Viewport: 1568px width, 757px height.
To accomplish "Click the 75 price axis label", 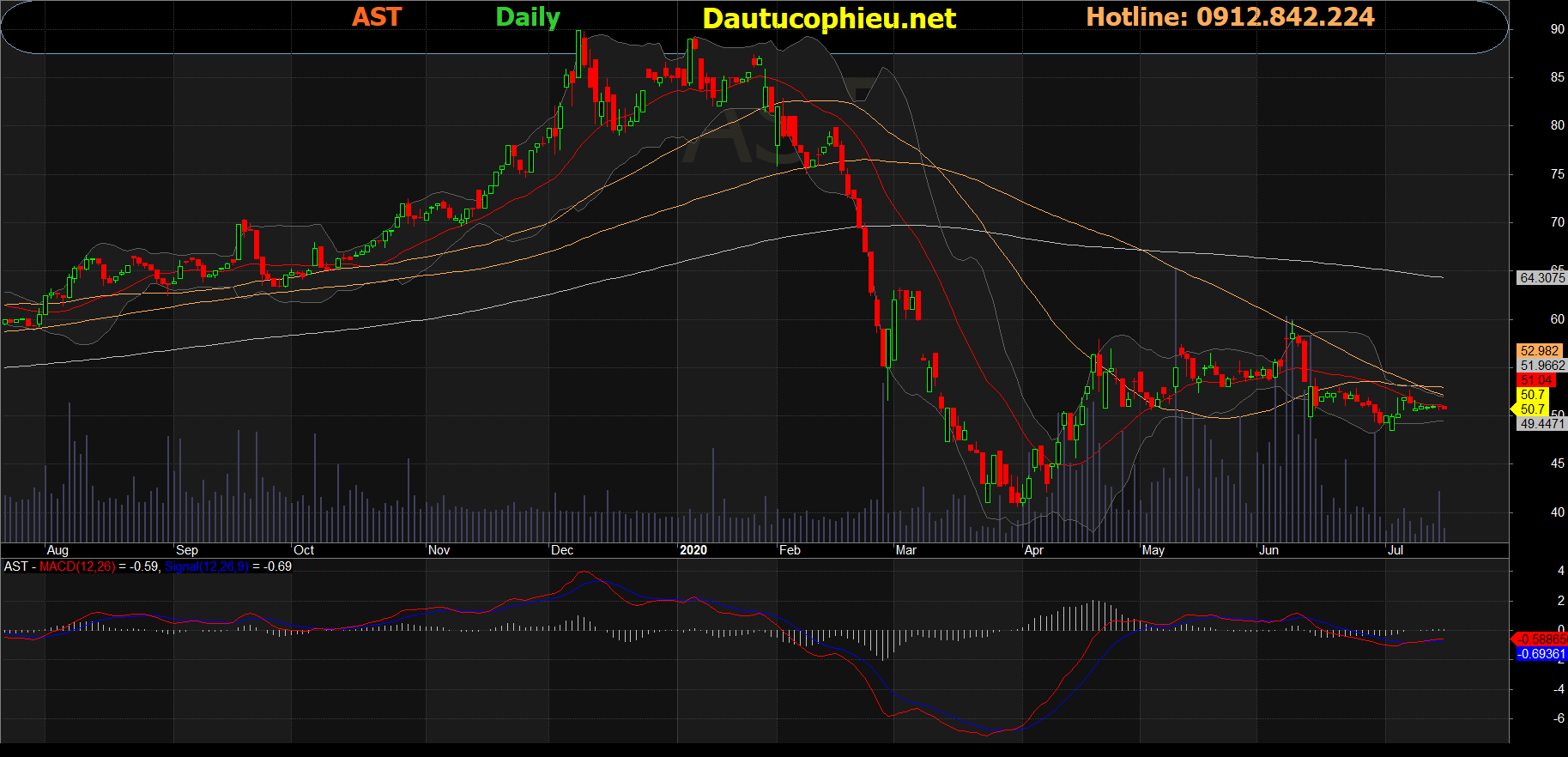I will point(1557,174).
